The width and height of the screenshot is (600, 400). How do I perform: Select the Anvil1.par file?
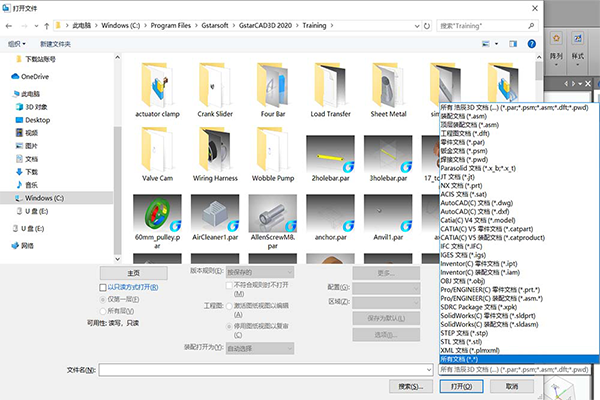tap(388, 218)
